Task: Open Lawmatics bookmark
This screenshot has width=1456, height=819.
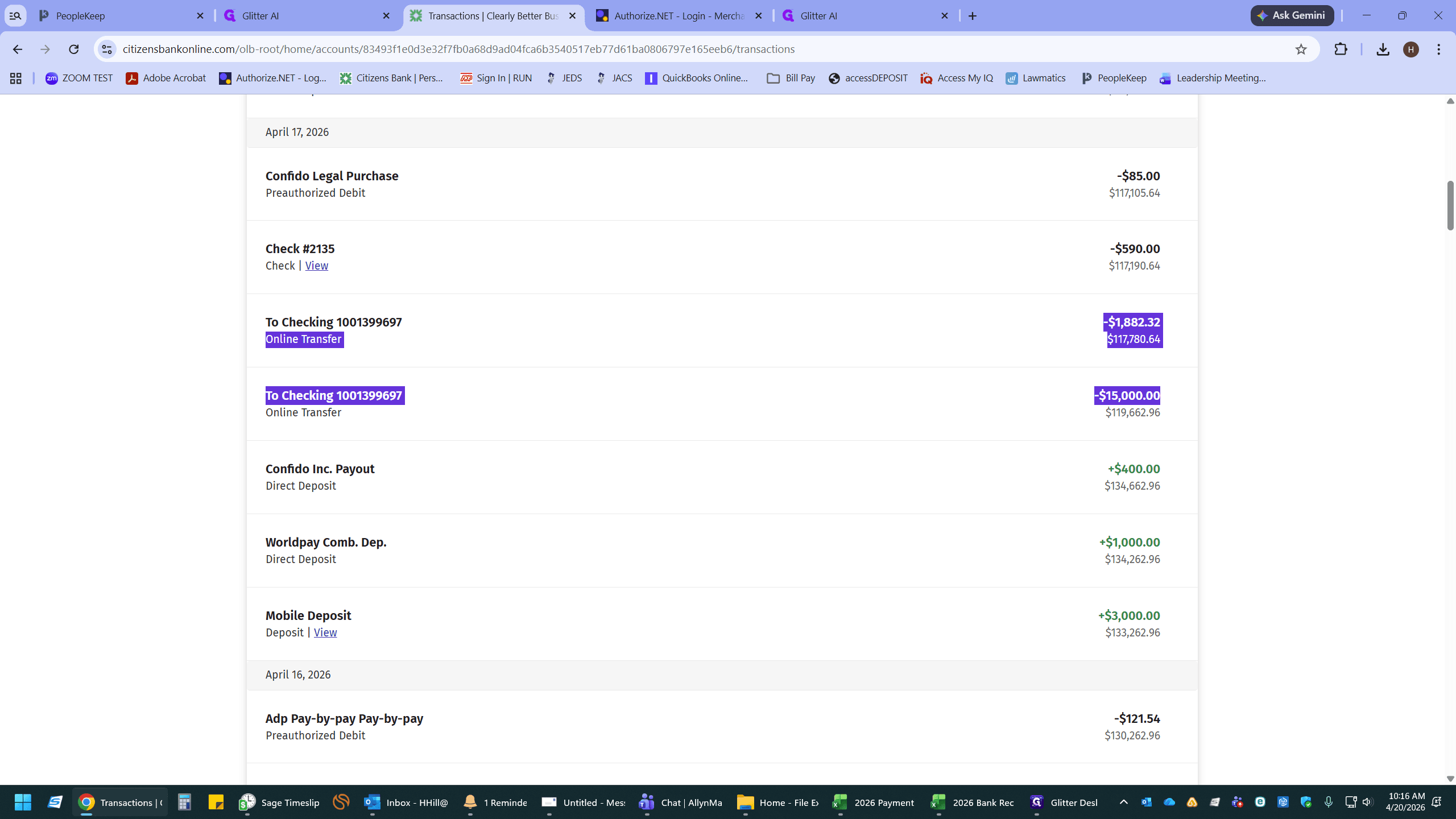Action: pos(1036,78)
